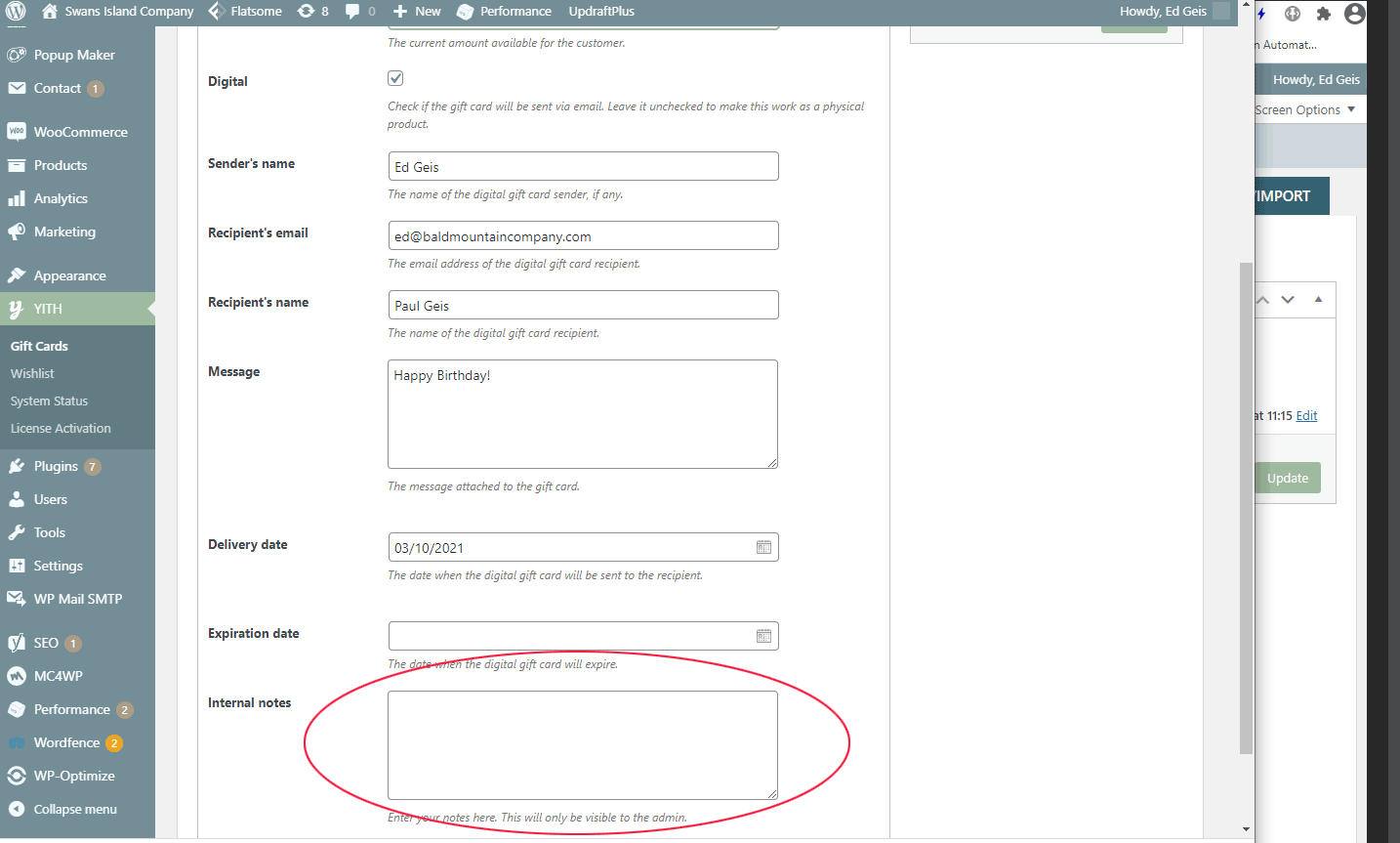1400x843 pixels.
Task: Move the meta box down arrow
Action: pos(1288,300)
